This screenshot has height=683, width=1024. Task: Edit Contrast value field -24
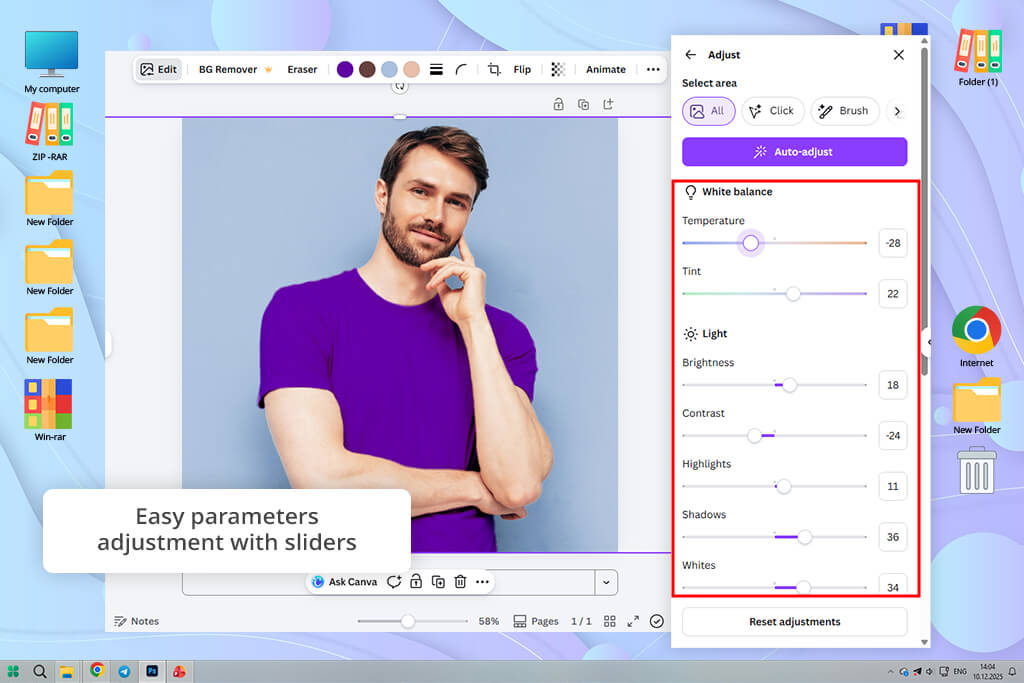[893, 436]
